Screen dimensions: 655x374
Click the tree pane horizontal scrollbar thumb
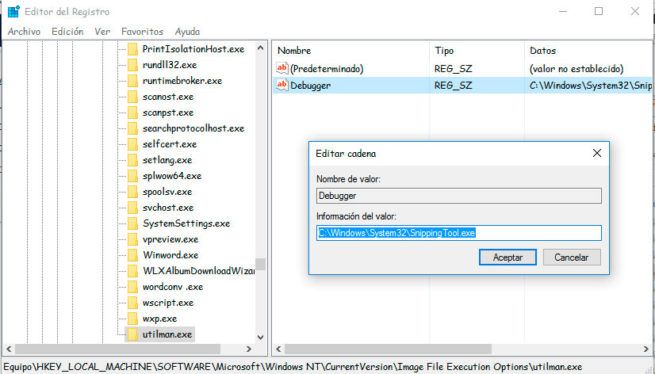117,349
